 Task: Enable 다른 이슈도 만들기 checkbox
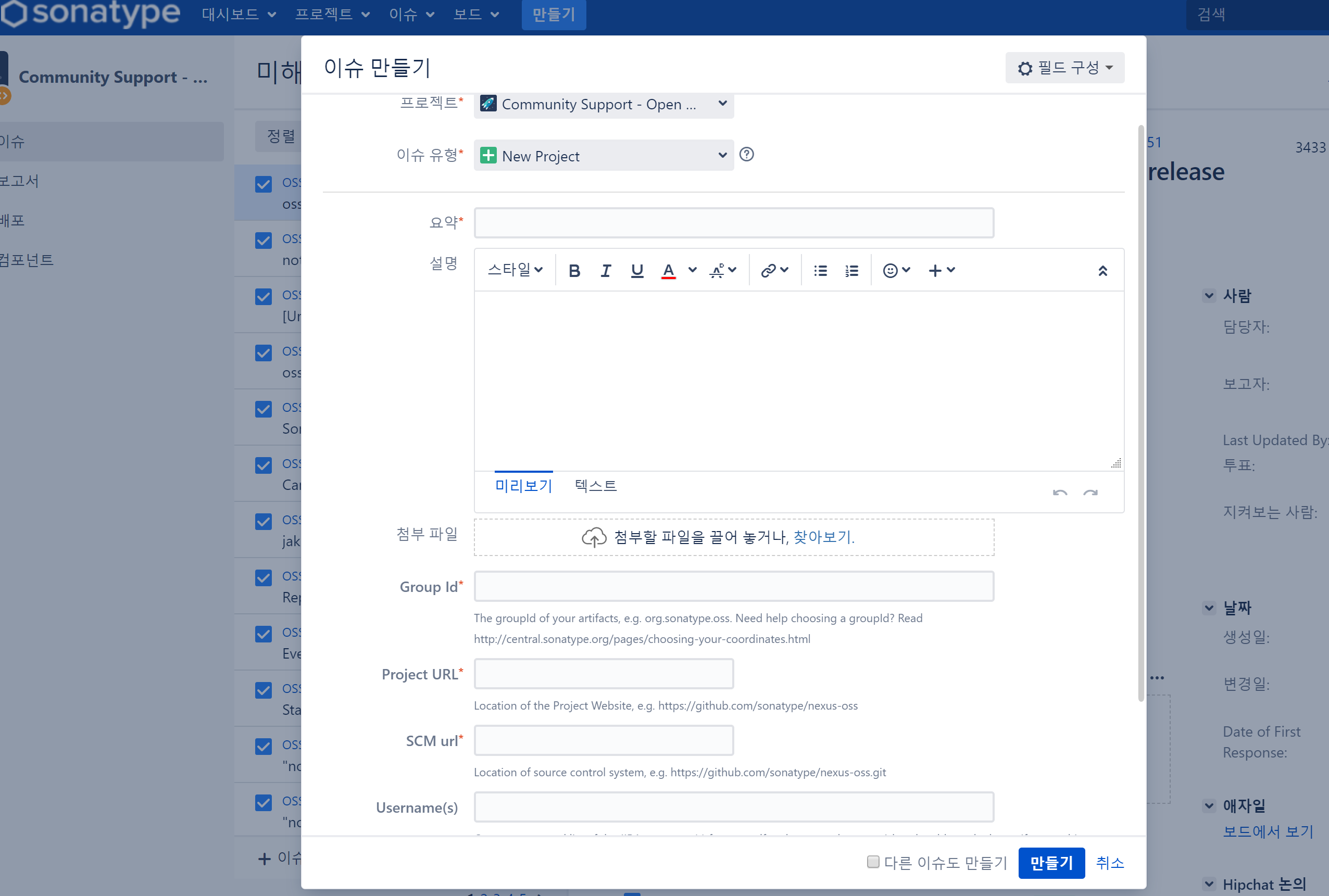tap(872, 861)
